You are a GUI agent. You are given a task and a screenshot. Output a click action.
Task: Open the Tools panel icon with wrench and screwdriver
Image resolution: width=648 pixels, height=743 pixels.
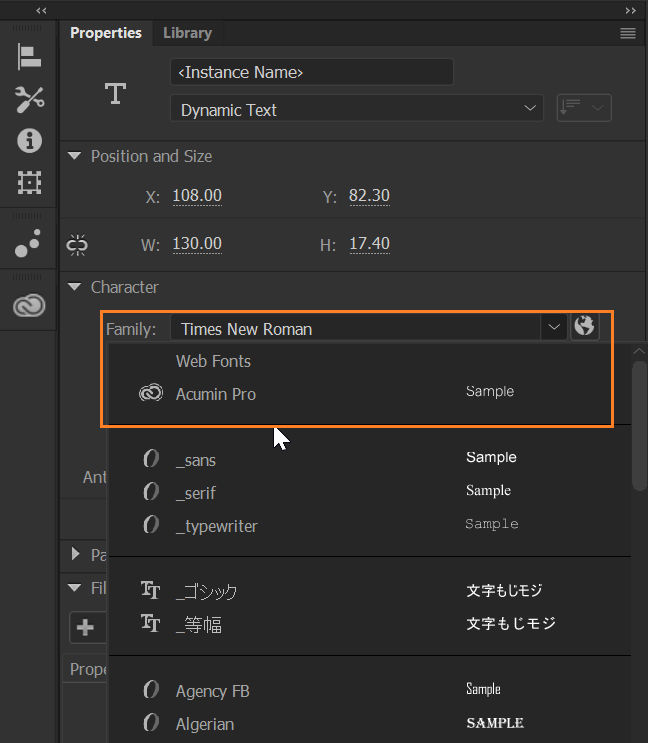(x=29, y=100)
